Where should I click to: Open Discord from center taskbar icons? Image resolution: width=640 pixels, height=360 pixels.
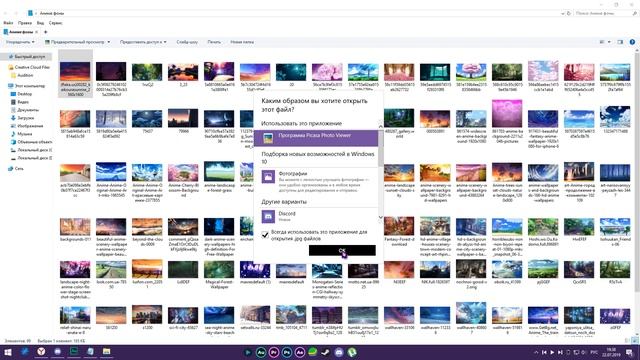click(338, 352)
